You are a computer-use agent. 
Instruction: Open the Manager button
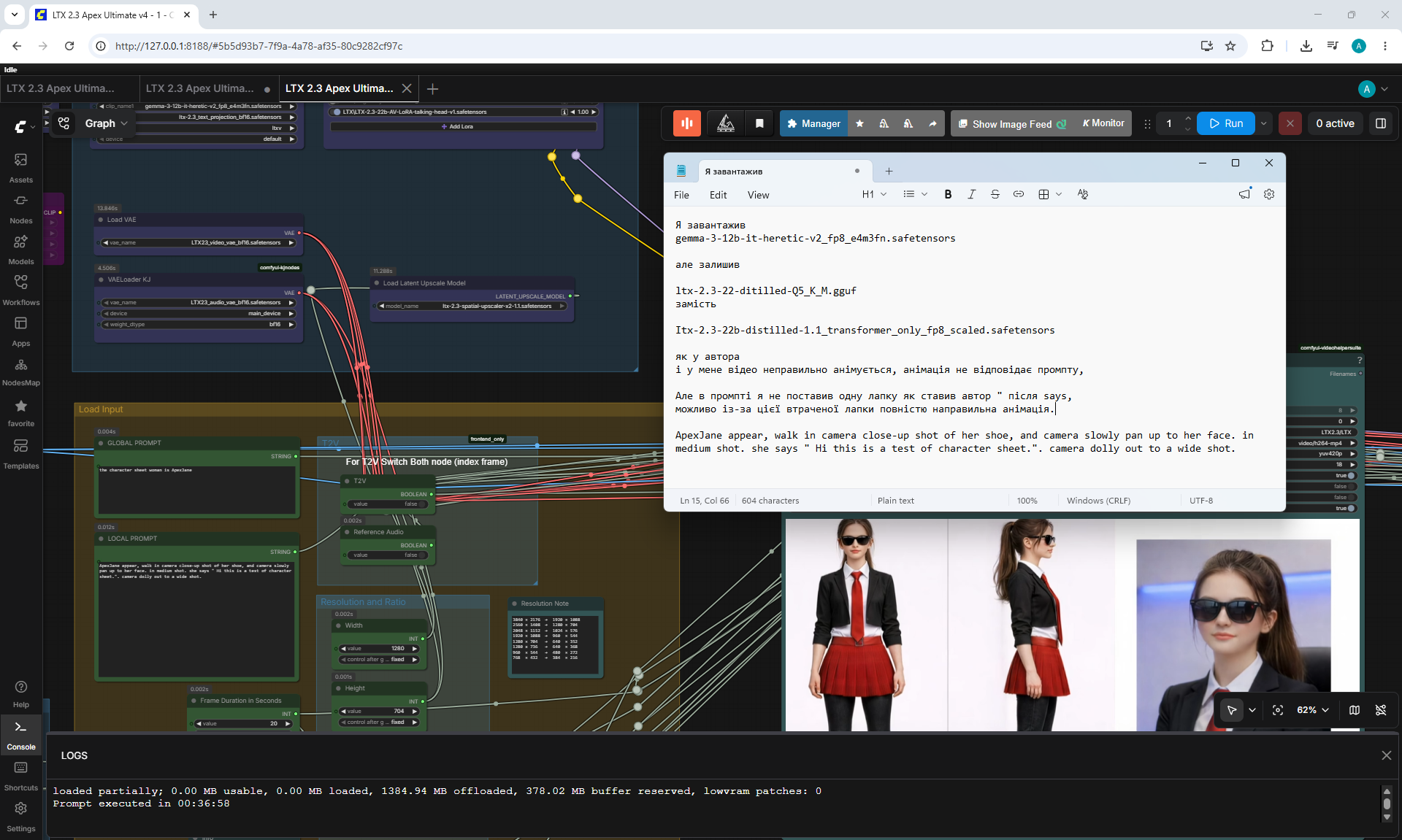pos(814,123)
